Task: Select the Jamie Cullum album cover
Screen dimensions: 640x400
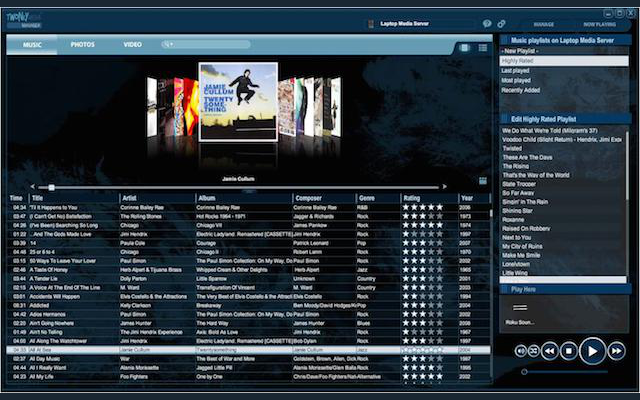Action: tap(238, 102)
